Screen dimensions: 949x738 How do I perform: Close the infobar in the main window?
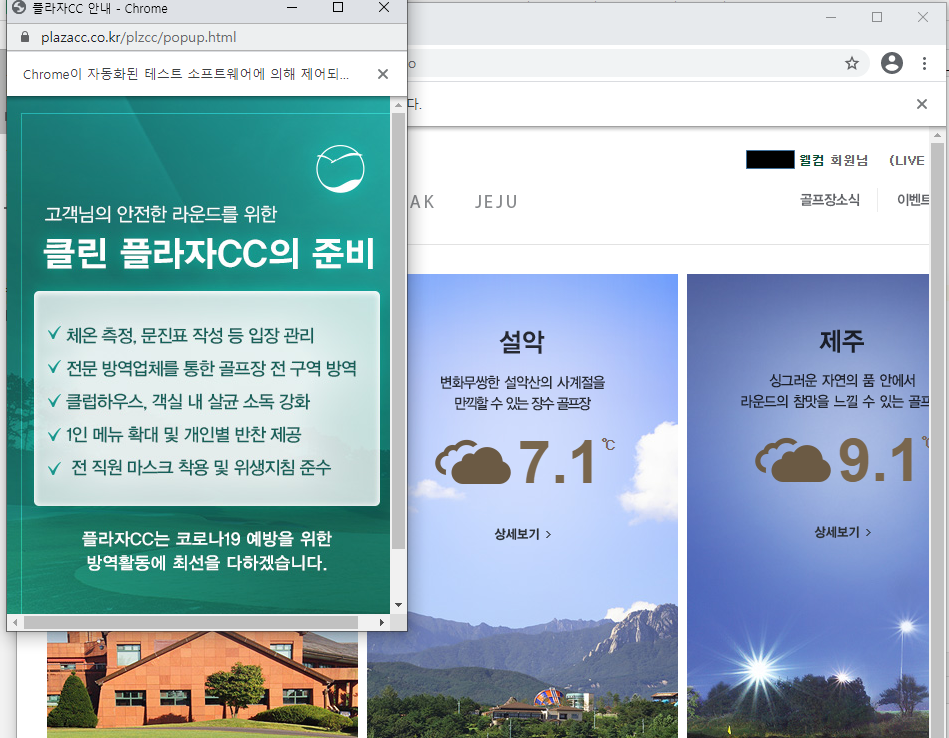(x=922, y=104)
